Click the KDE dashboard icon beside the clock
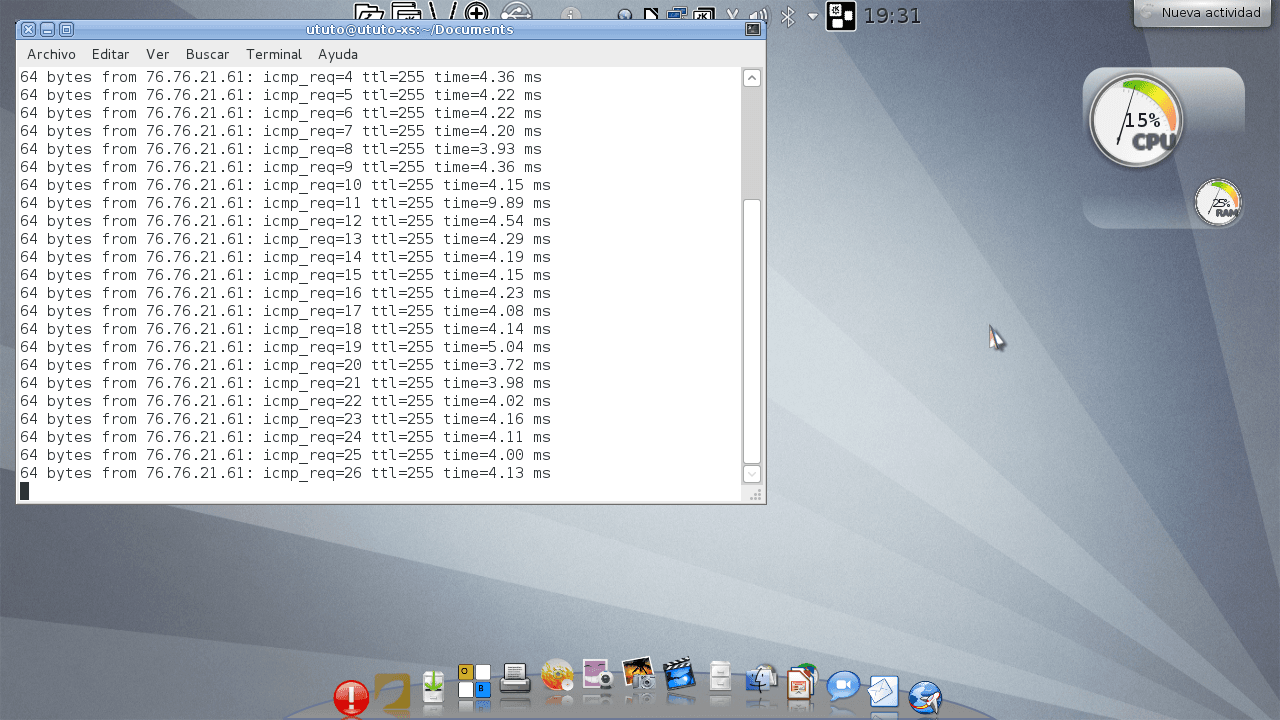The image size is (1280, 720). 841,15
